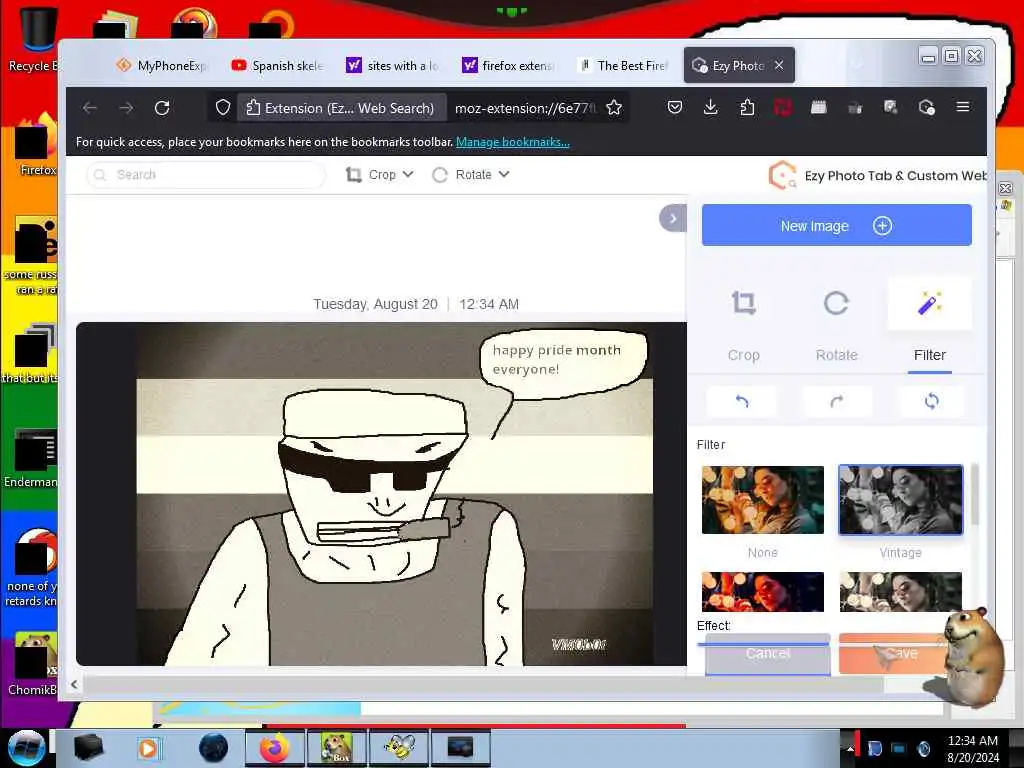Open the Windows Start orb
Viewport: 1024px width, 768px height.
click(x=26, y=748)
